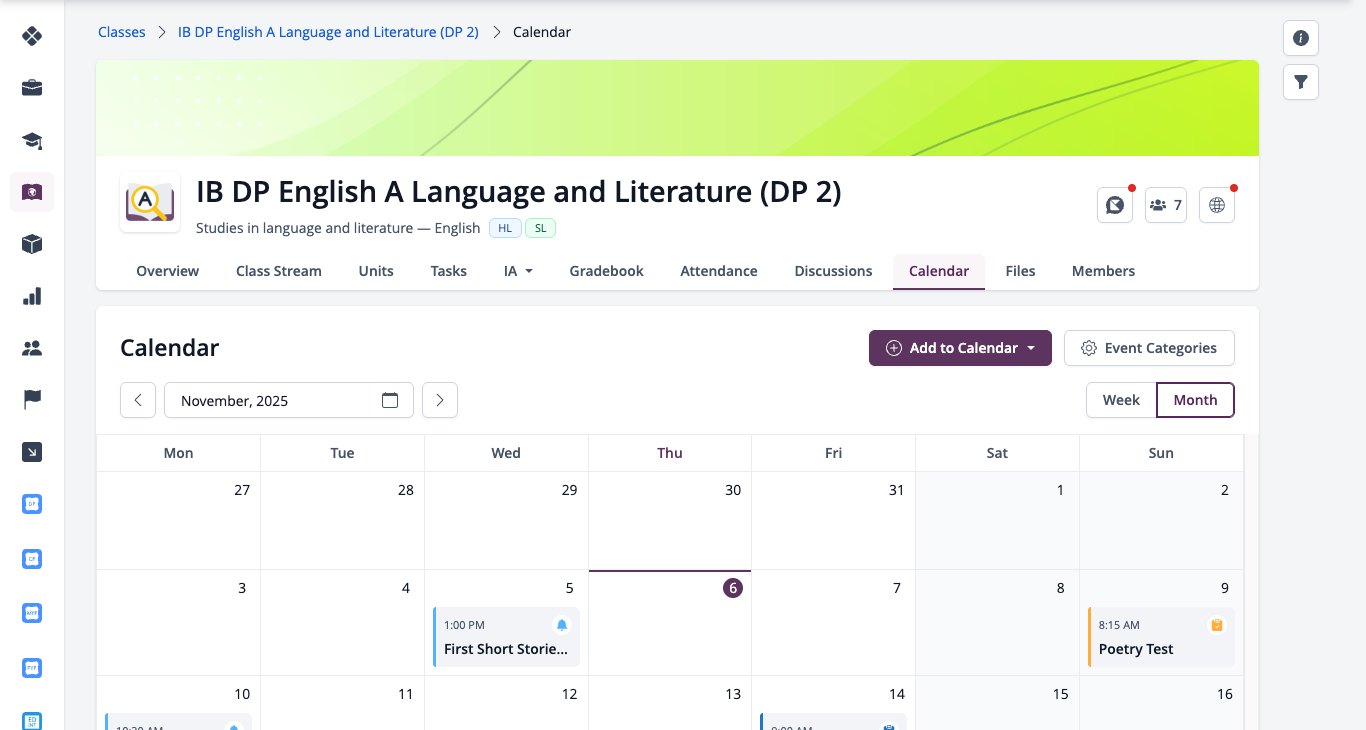Open the MYP blue badge sidebar icon
Image resolution: width=1366 pixels, height=730 pixels.
coord(32,612)
